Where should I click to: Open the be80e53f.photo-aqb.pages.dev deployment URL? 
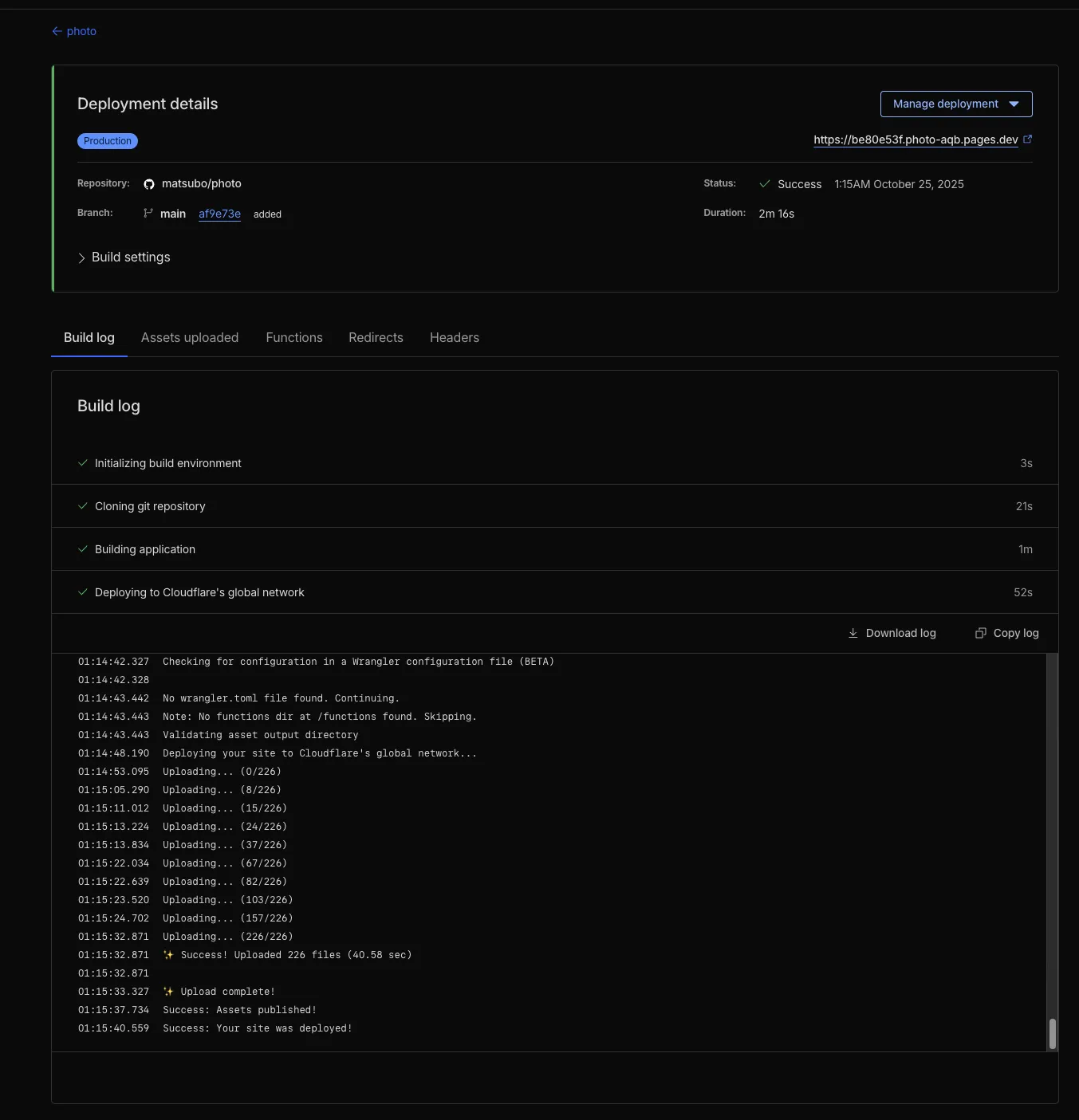[916, 140]
